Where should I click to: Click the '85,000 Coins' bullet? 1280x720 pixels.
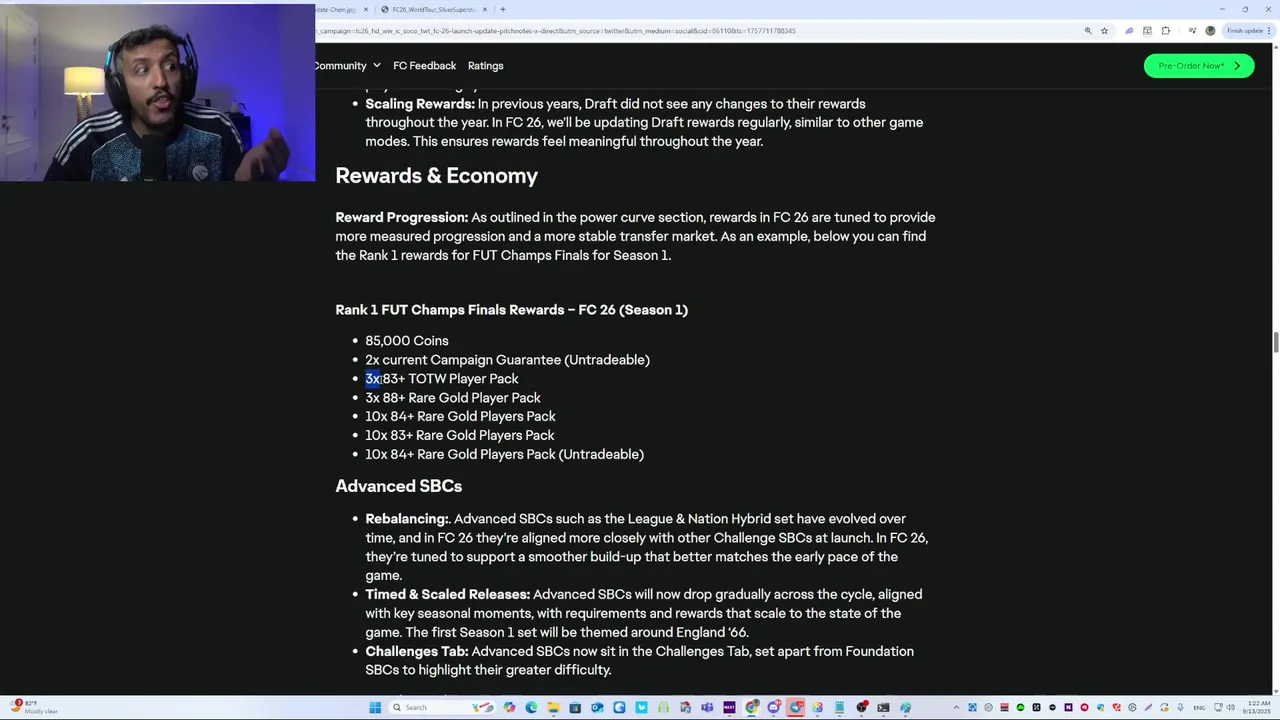(407, 341)
